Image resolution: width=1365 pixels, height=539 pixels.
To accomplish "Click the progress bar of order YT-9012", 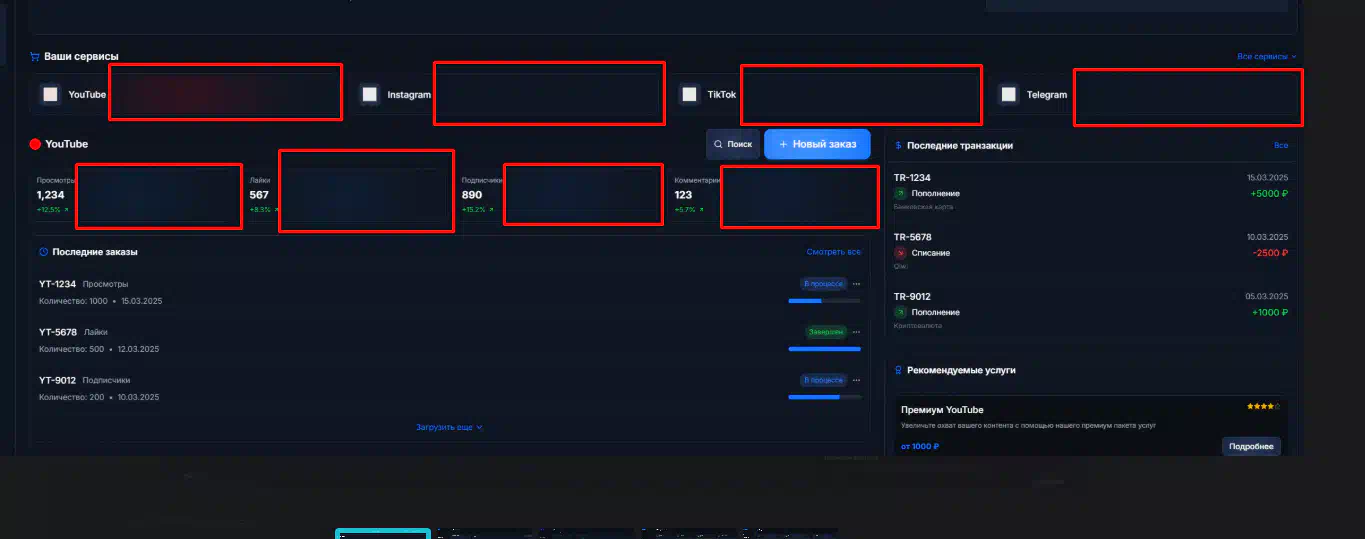I will tap(824, 397).
